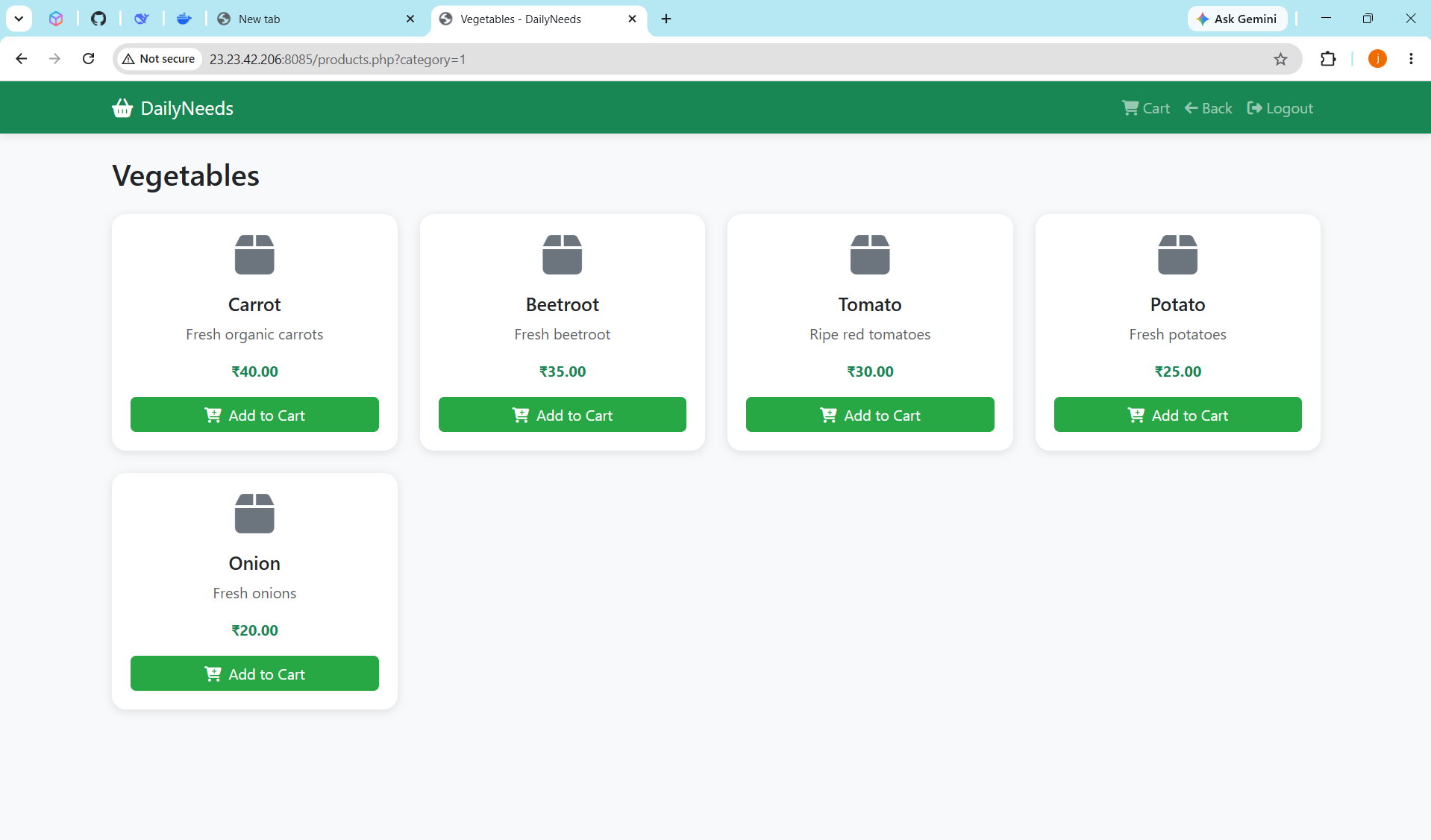The image size is (1431, 840).
Task: Switch to the New tab tab
Action: pyautogui.click(x=316, y=19)
